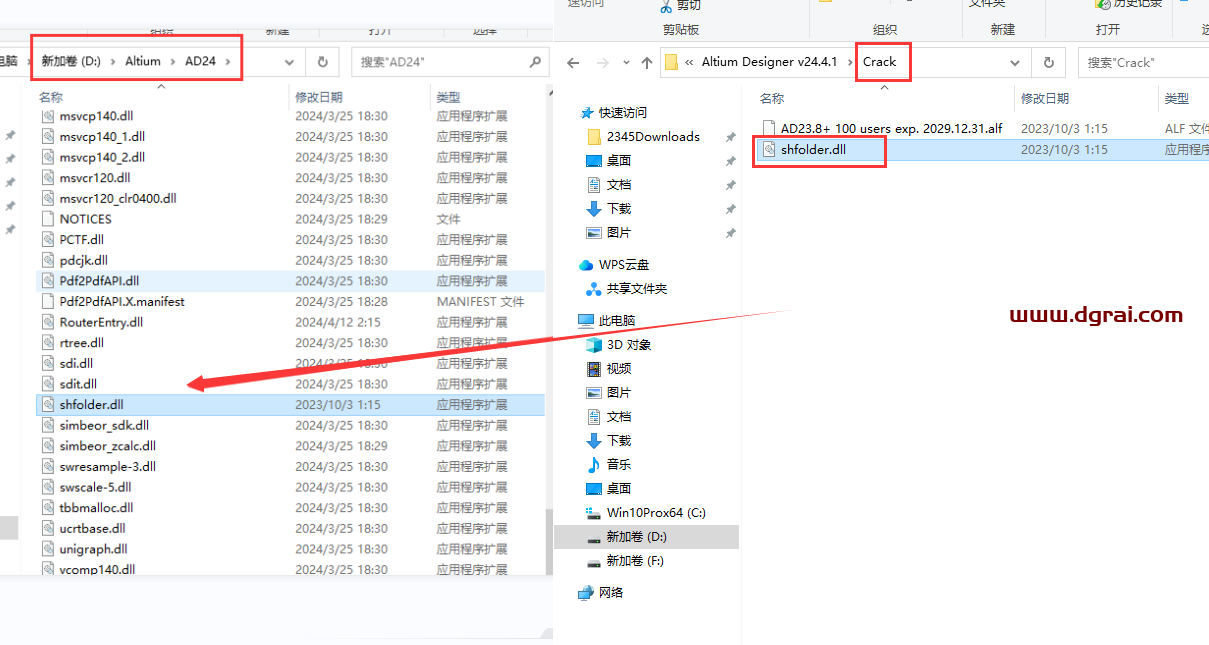Select pinned 图片 under quick access
Image resolution: width=1209 pixels, height=645 pixels.
pyautogui.click(x=619, y=232)
